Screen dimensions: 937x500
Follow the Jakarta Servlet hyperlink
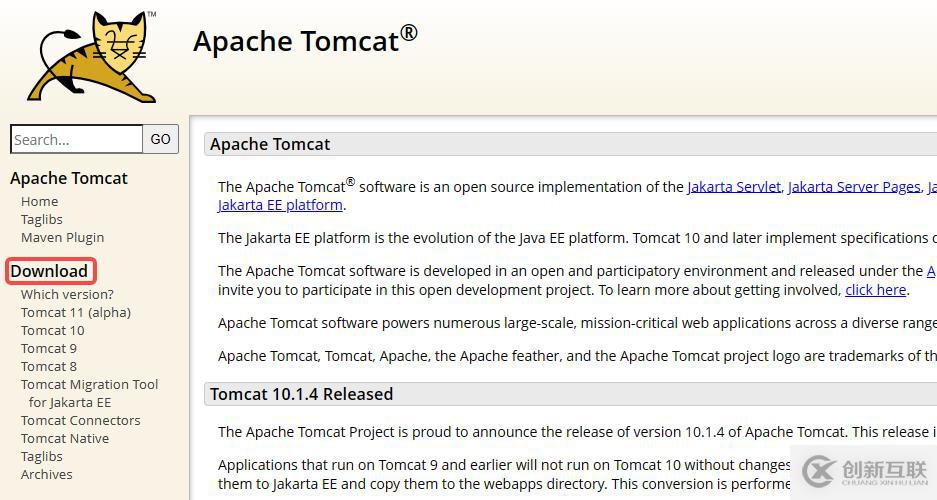[x=733, y=187]
